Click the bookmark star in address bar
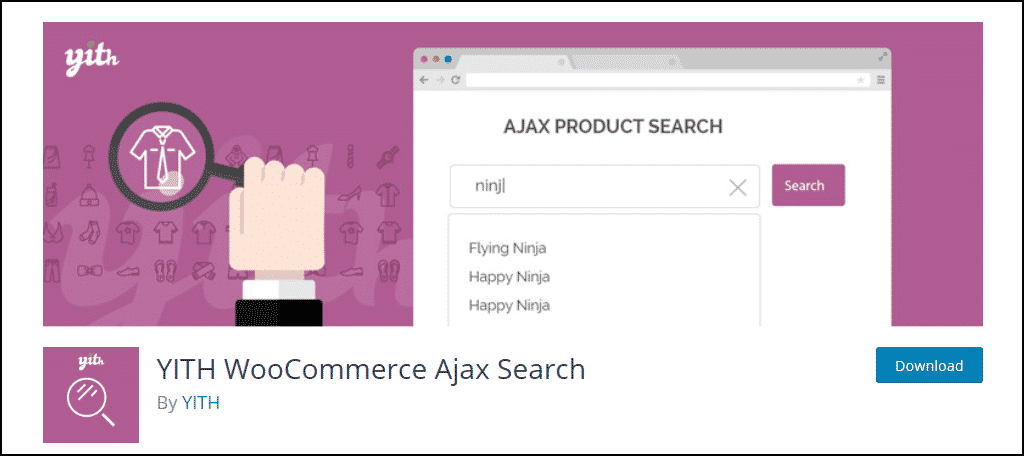 point(860,80)
